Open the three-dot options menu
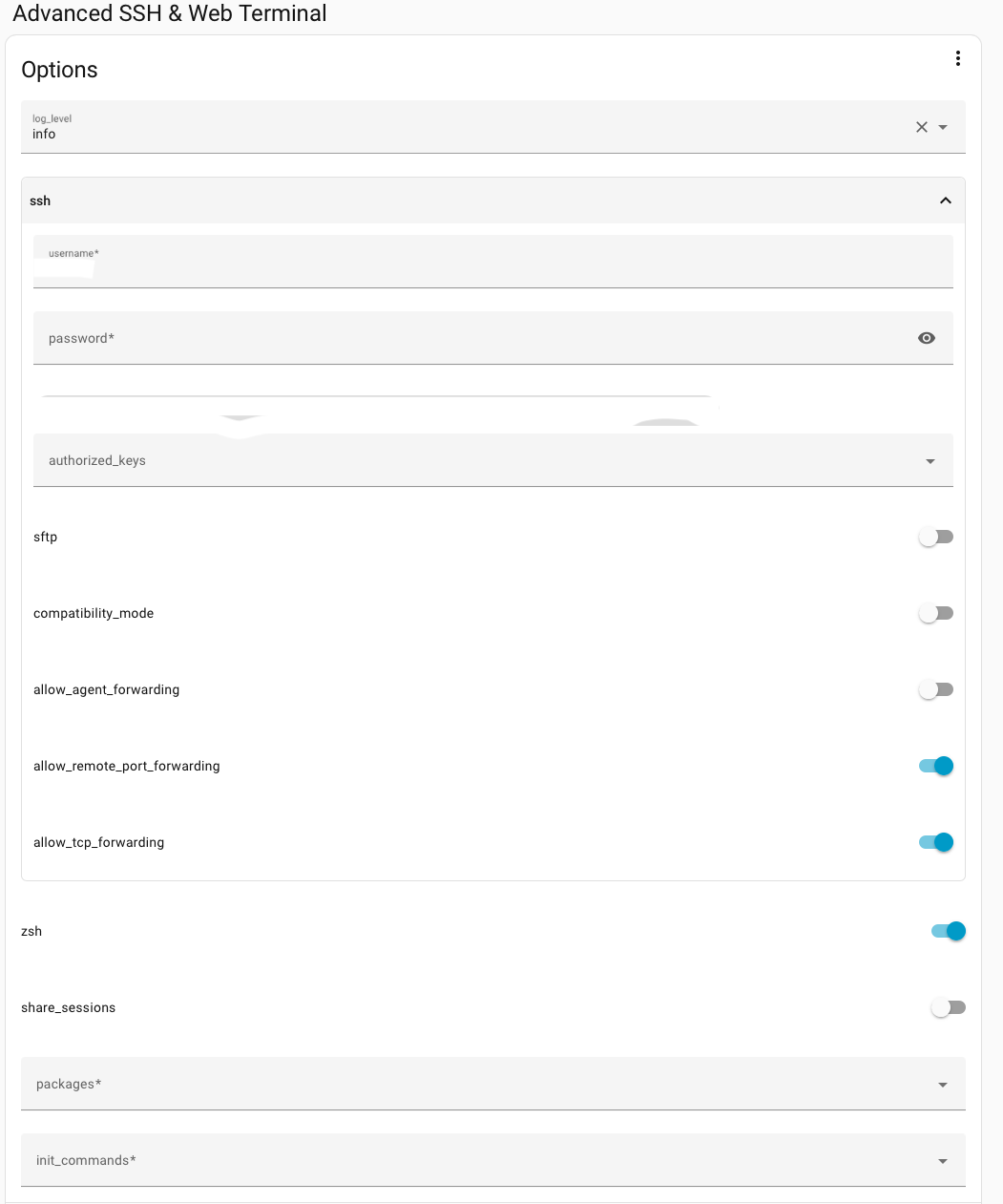This screenshot has height=1204, width=1003. coord(957,59)
